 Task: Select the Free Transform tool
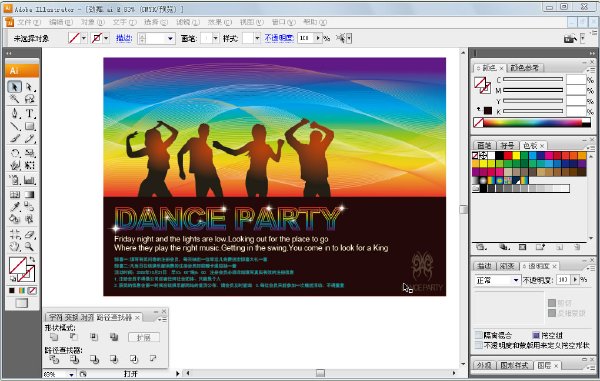[29, 166]
